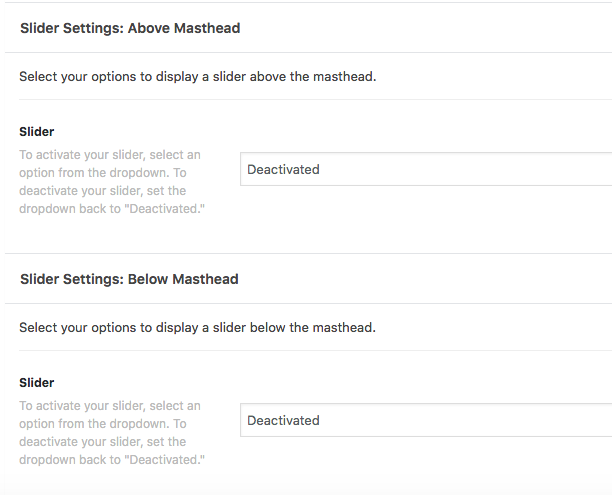Click 'option from the dropdown' text in Below Masthead
612x495 pixels.
[x=94, y=424]
